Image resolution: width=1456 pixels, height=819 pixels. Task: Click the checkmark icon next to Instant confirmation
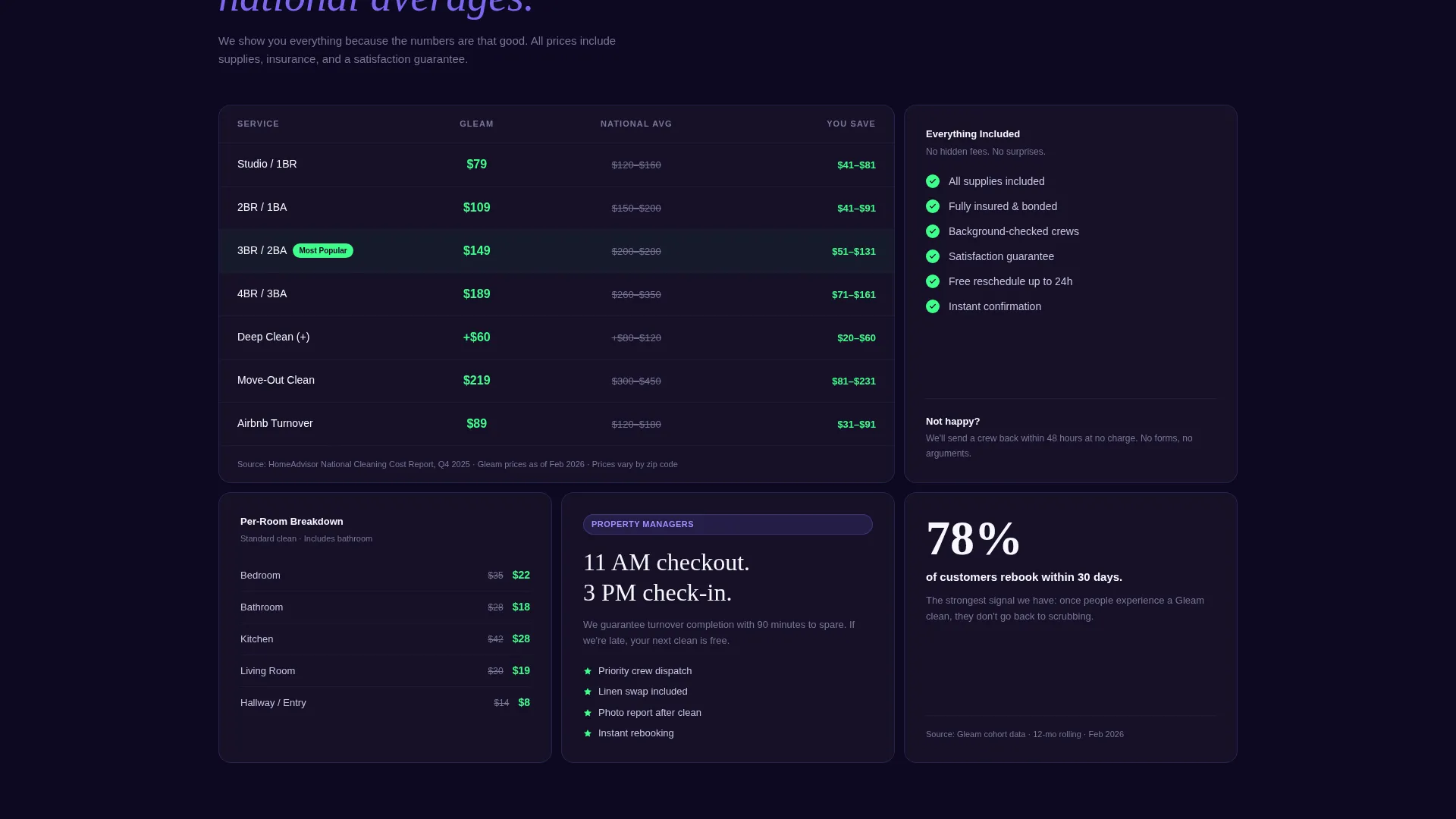933,306
